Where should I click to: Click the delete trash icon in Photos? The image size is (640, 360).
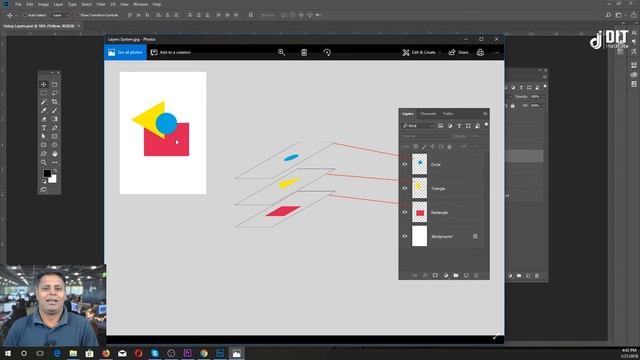304,52
